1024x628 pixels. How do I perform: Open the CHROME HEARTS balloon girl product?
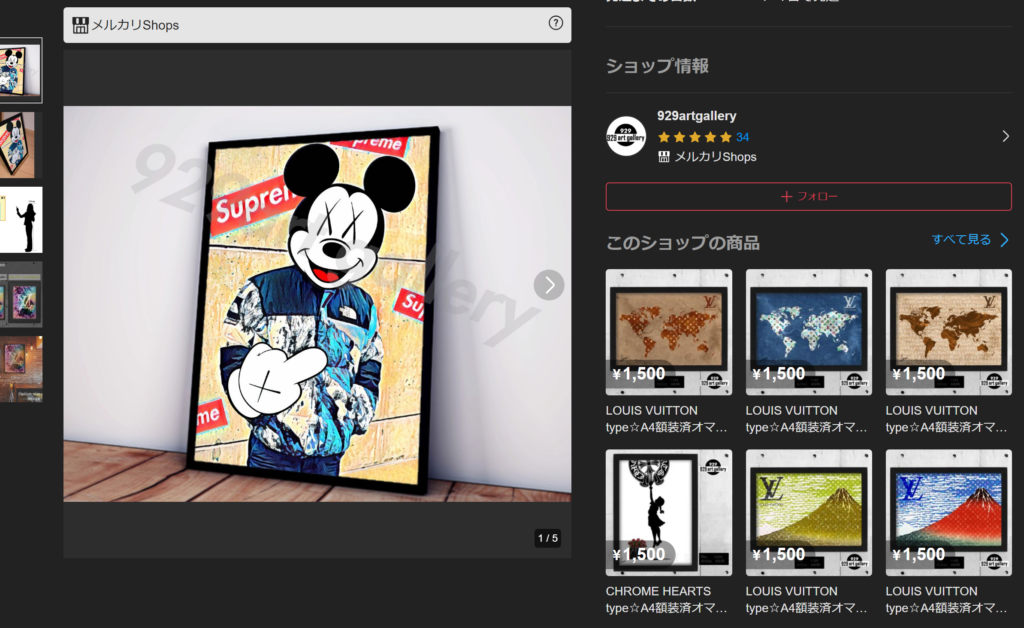click(668, 512)
